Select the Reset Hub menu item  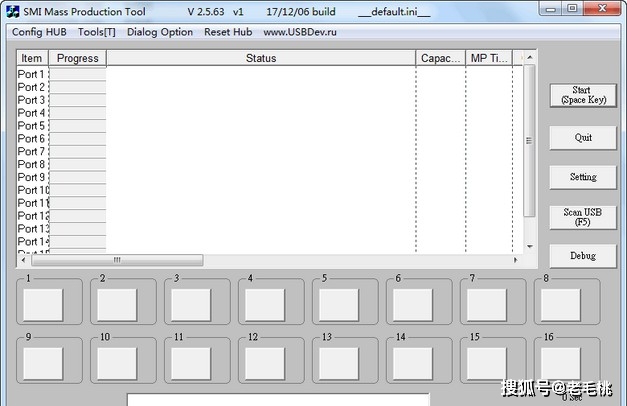[228, 32]
